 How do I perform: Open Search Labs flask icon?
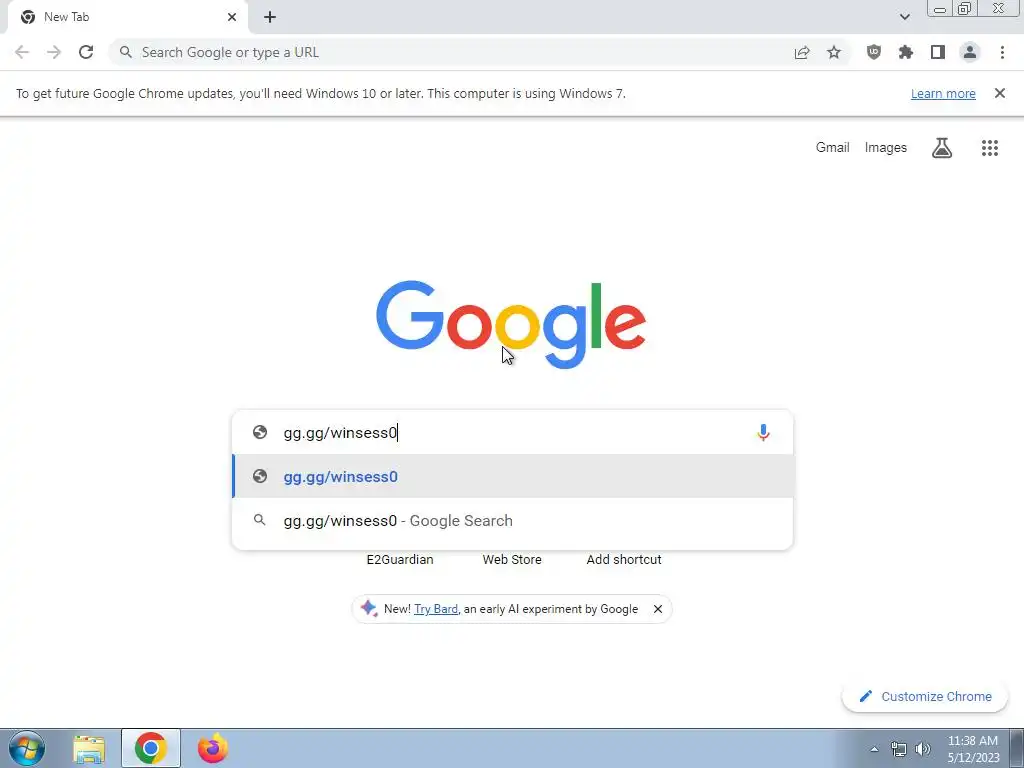click(x=942, y=148)
